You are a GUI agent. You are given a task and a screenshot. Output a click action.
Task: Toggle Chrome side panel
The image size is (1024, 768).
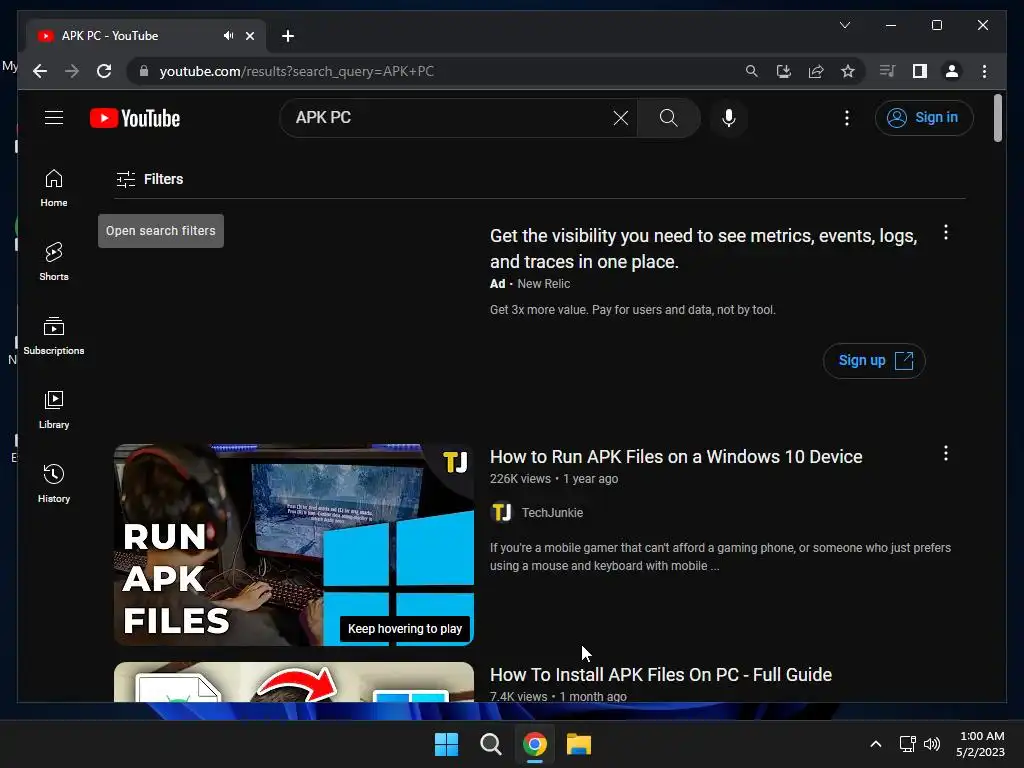920,71
